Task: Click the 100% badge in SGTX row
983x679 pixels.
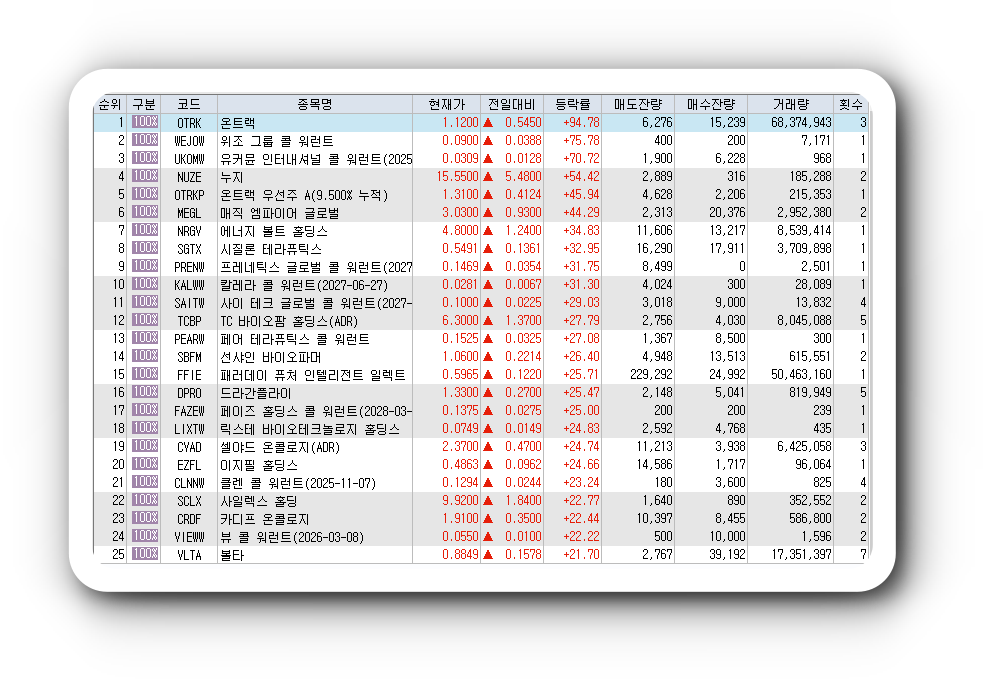Action: (145, 248)
